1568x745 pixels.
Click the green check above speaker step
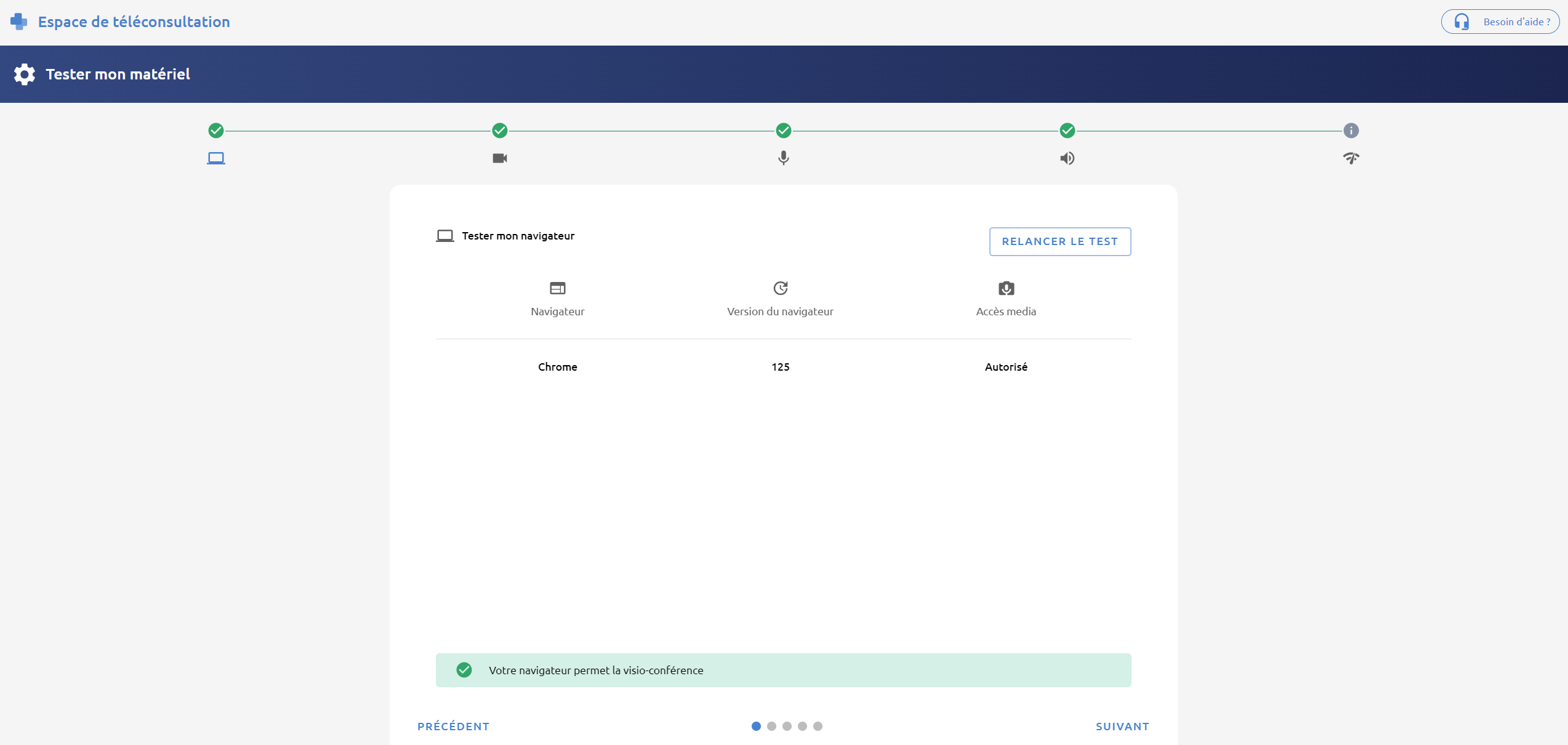point(1067,131)
